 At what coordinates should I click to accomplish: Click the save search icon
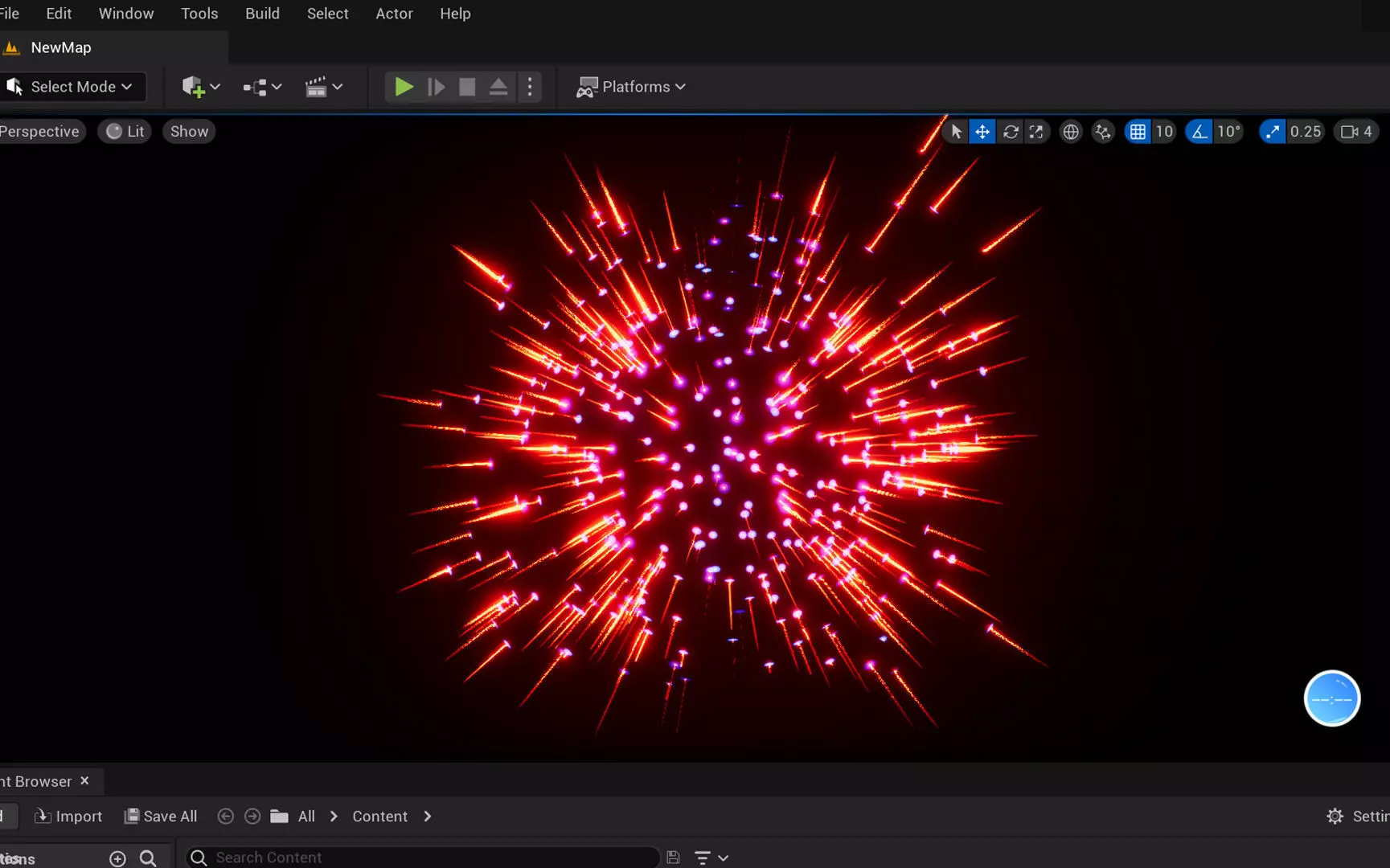tap(674, 858)
